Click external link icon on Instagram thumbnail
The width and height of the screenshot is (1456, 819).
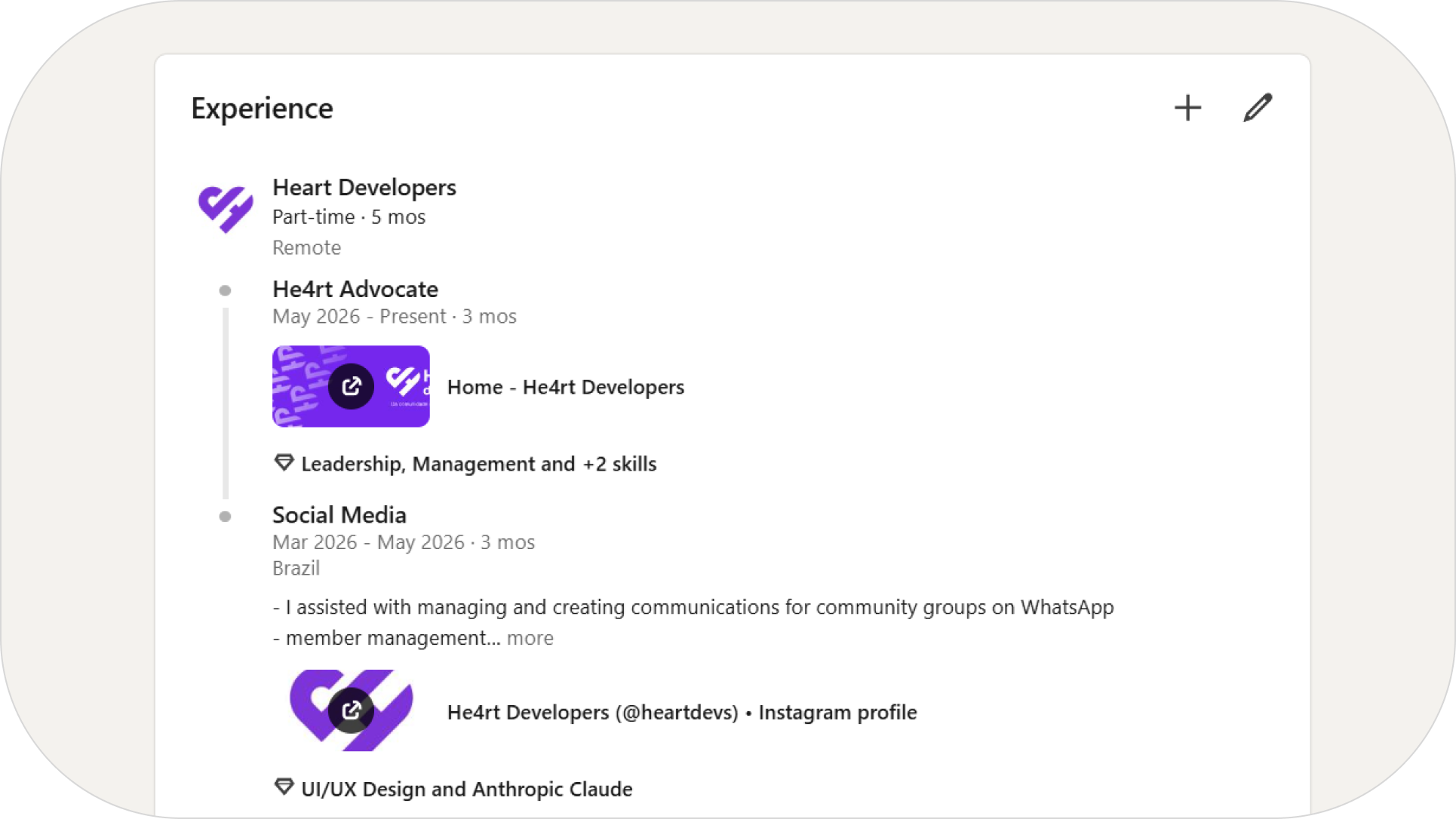(351, 710)
